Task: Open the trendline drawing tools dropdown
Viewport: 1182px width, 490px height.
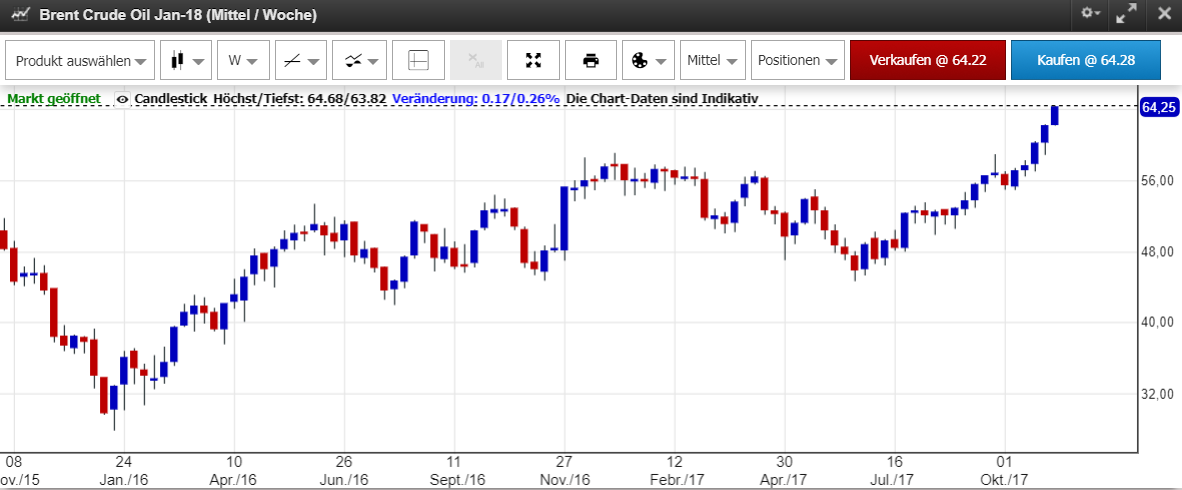Action: point(300,60)
